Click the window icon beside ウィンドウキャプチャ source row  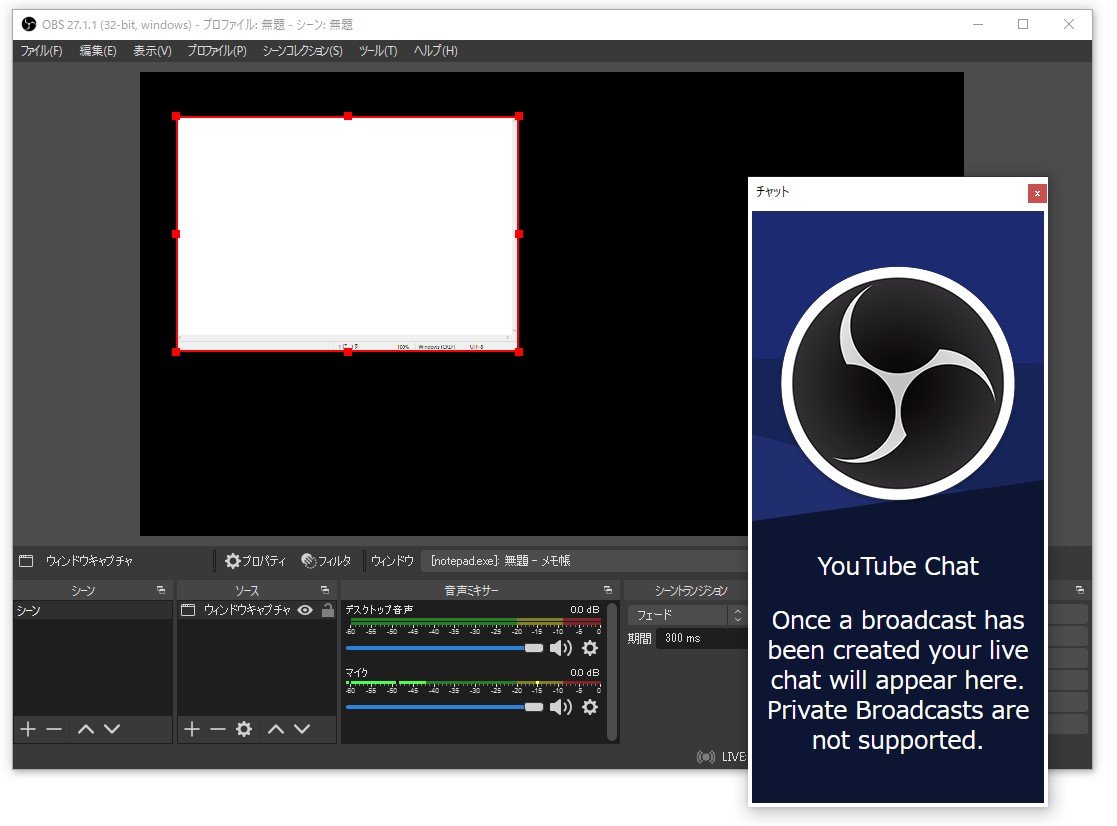point(188,610)
